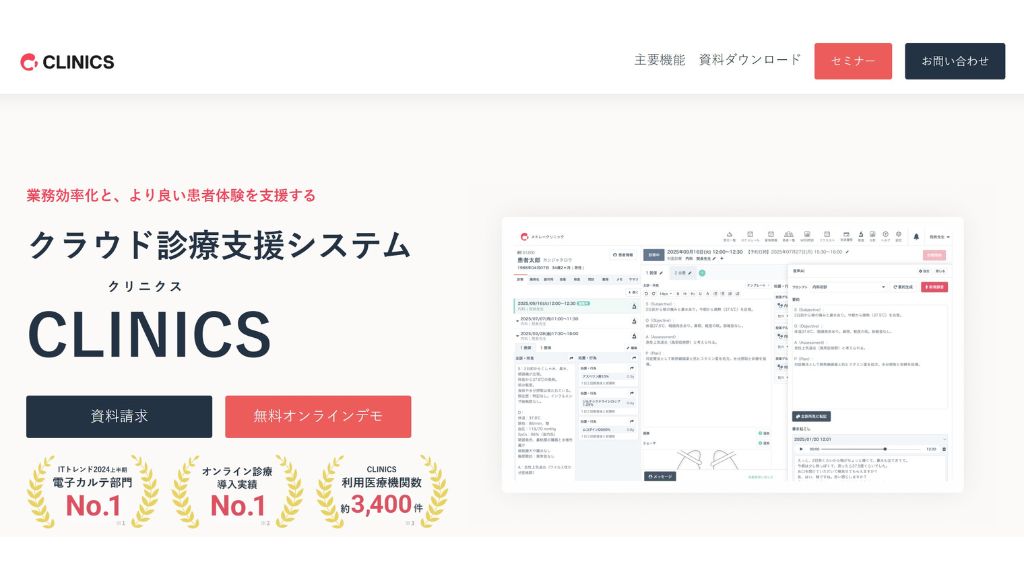Click the notification bell icon in the app preview
This screenshot has height=576, width=1024.
pos(916,237)
